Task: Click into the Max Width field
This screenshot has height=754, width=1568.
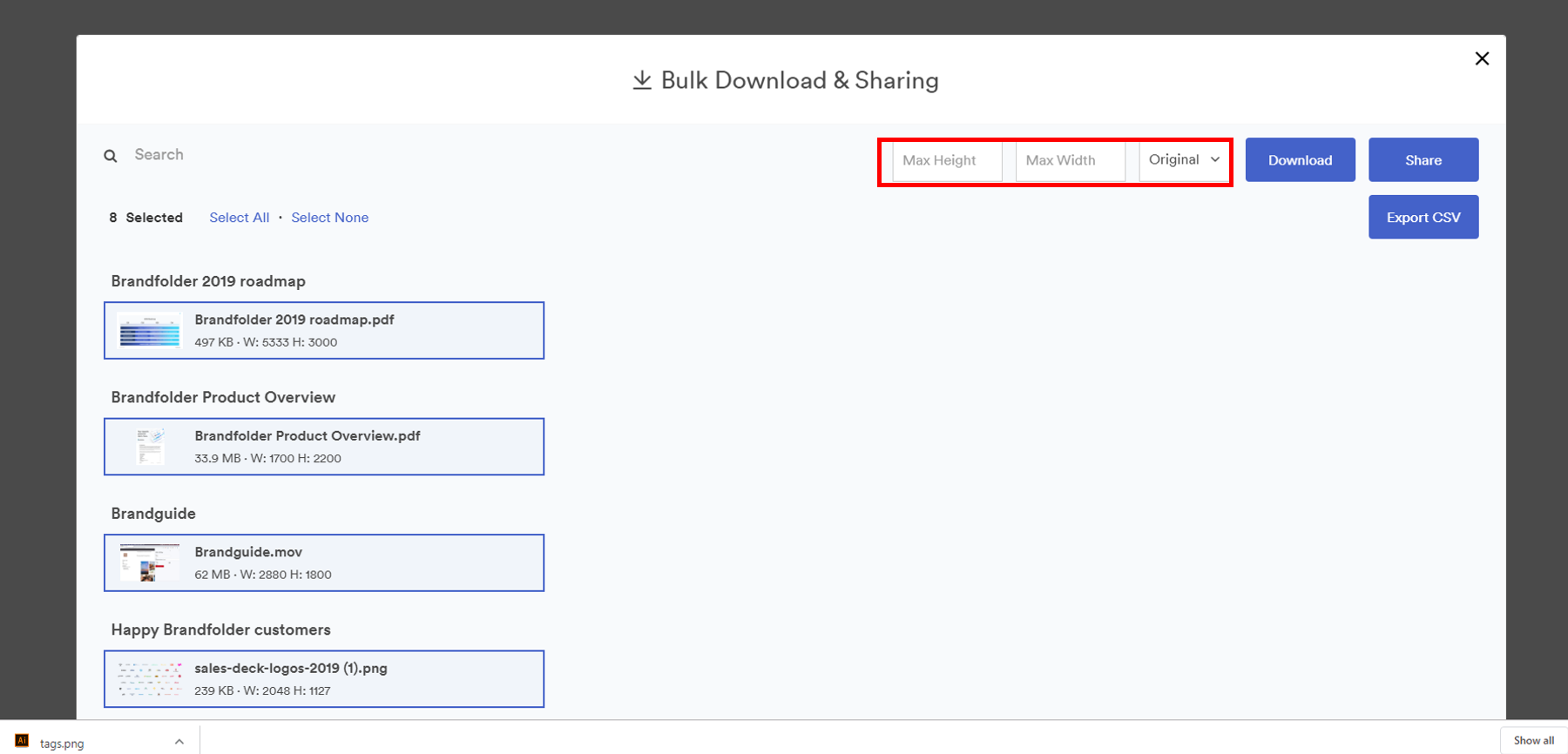Action: coord(1070,160)
